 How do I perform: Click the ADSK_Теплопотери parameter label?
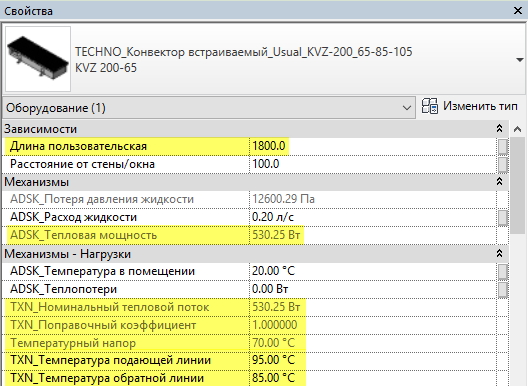63,289
